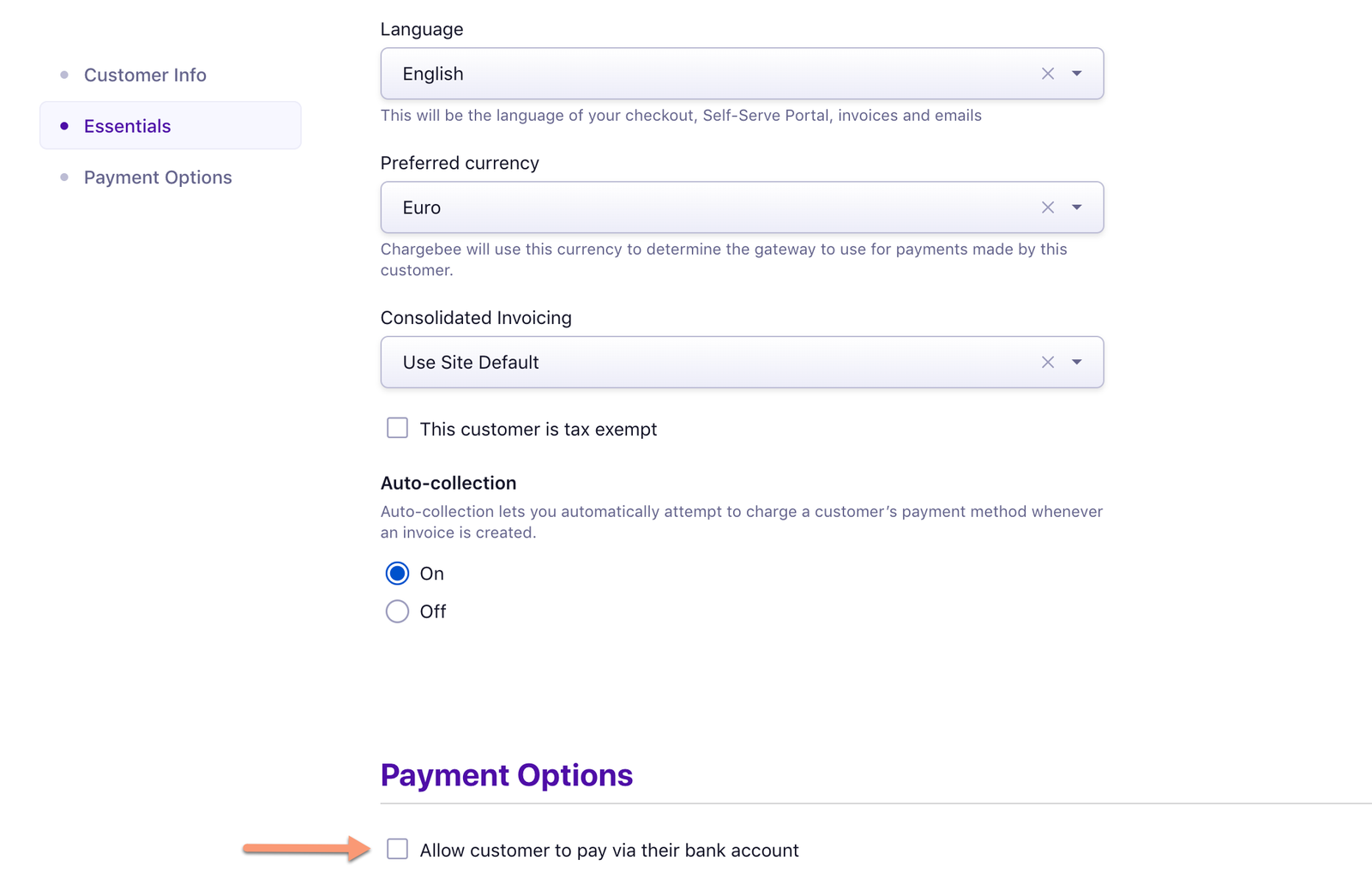
Task: Clear the English language selection
Action: pyautogui.click(x=1047, y=74)
